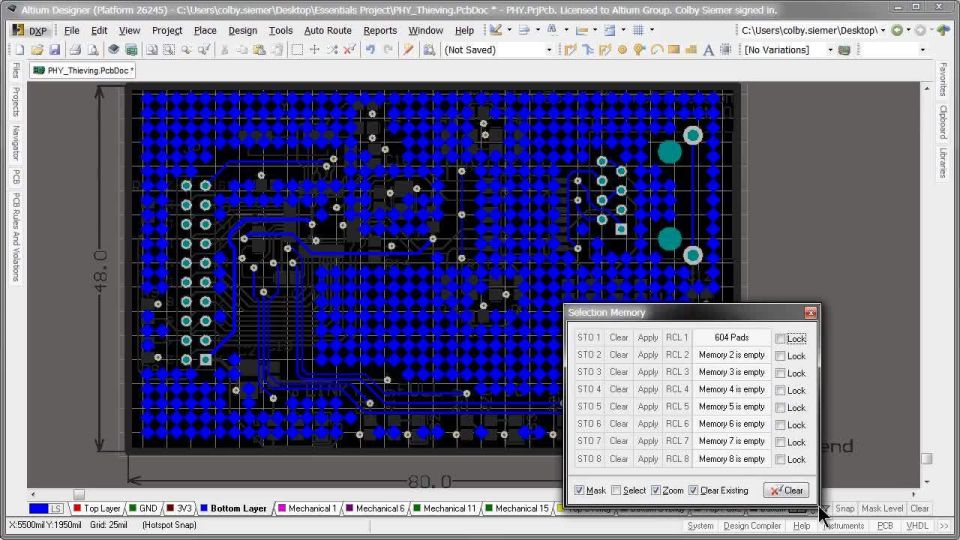
Task: Click the move selection cross icon
Action: (314, 50)
